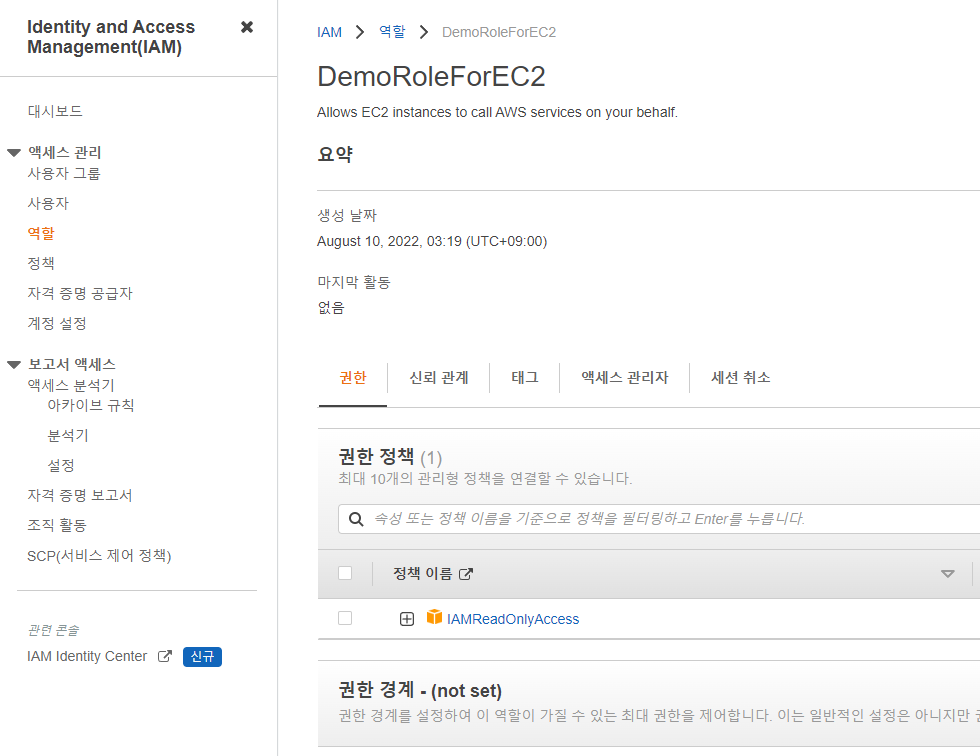Open the IAMReadOnlyAccess policy link
This screenshot has height=756, width=980.
513,619
